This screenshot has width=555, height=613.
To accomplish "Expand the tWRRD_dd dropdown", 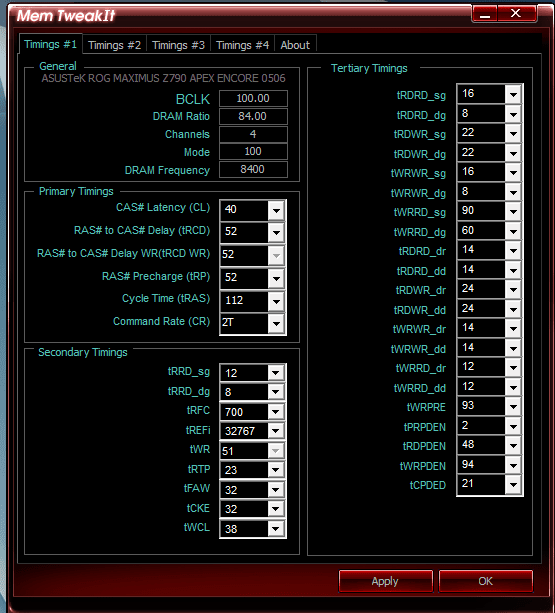I will tap(513, 387).
